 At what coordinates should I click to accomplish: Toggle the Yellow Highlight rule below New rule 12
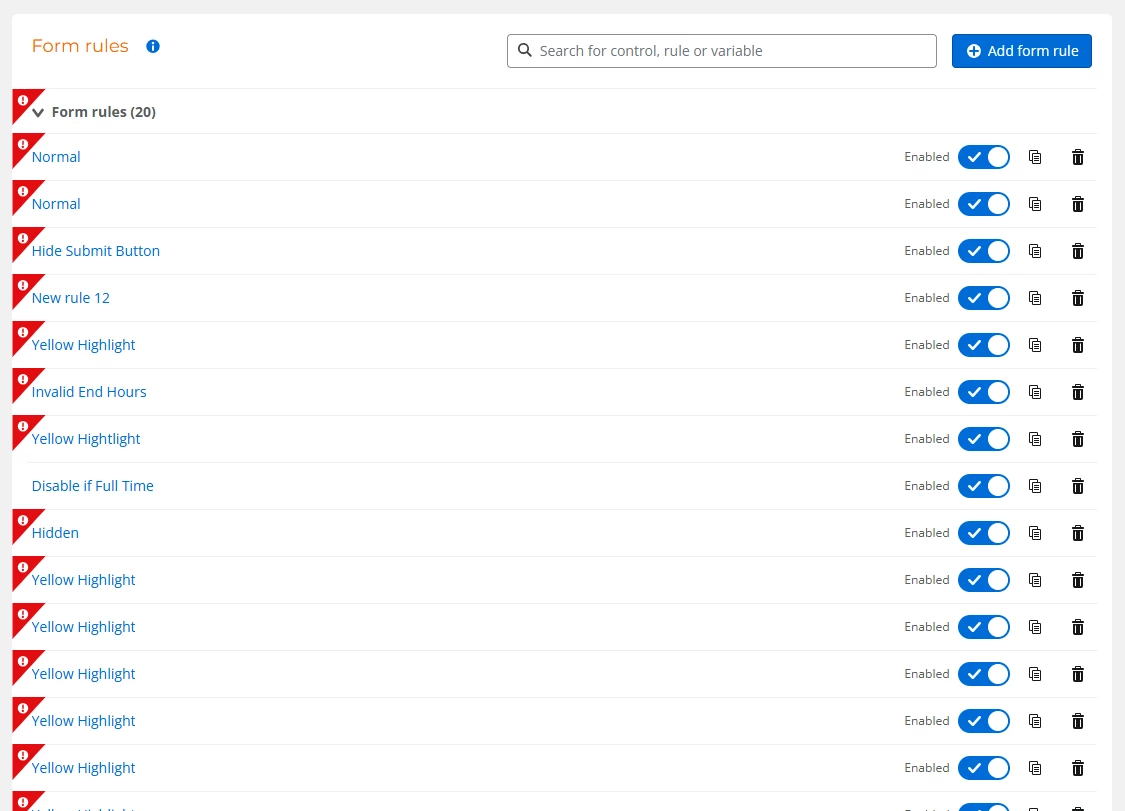(984, 345)
